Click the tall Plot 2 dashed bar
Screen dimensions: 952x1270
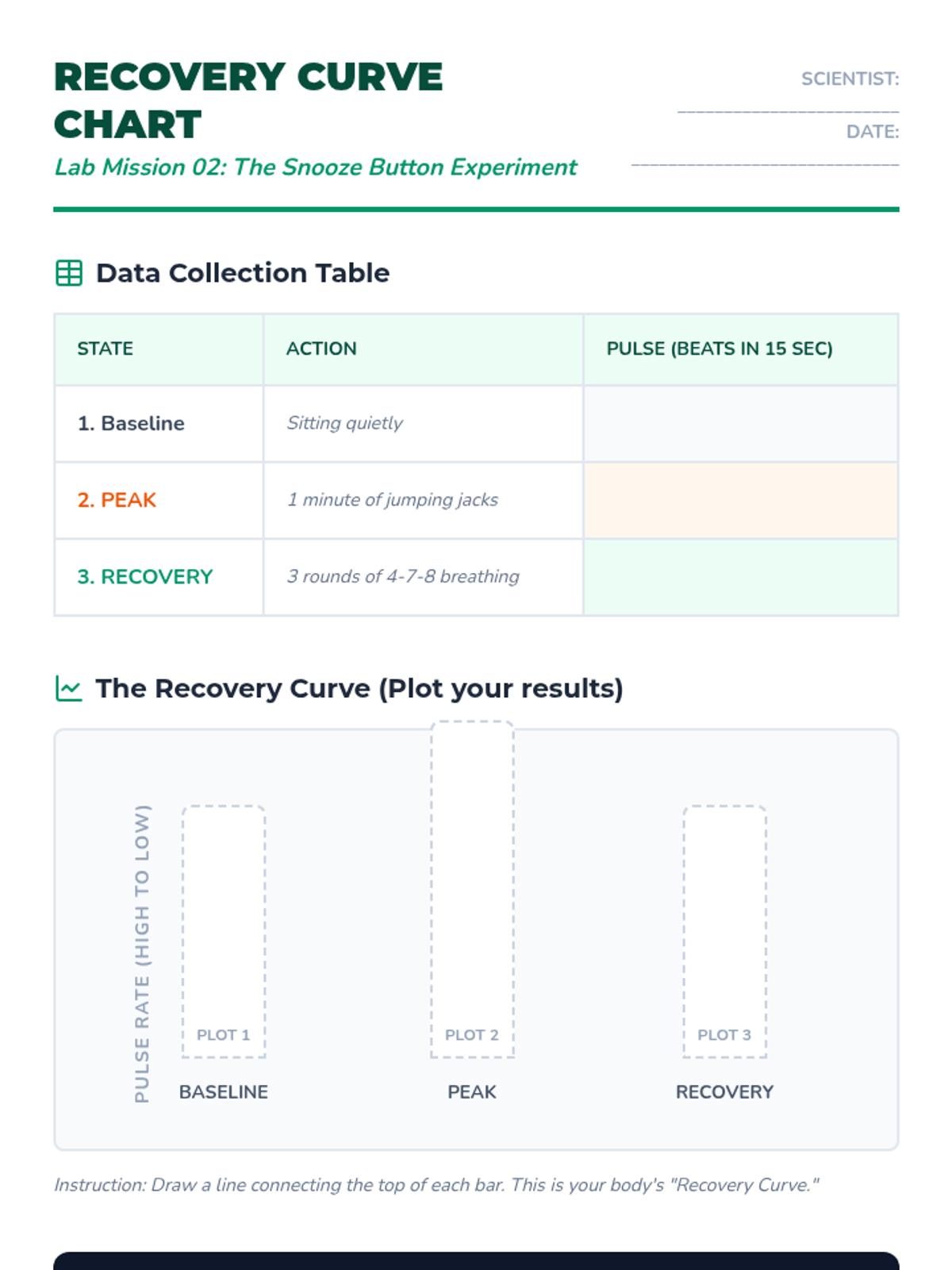472,889
